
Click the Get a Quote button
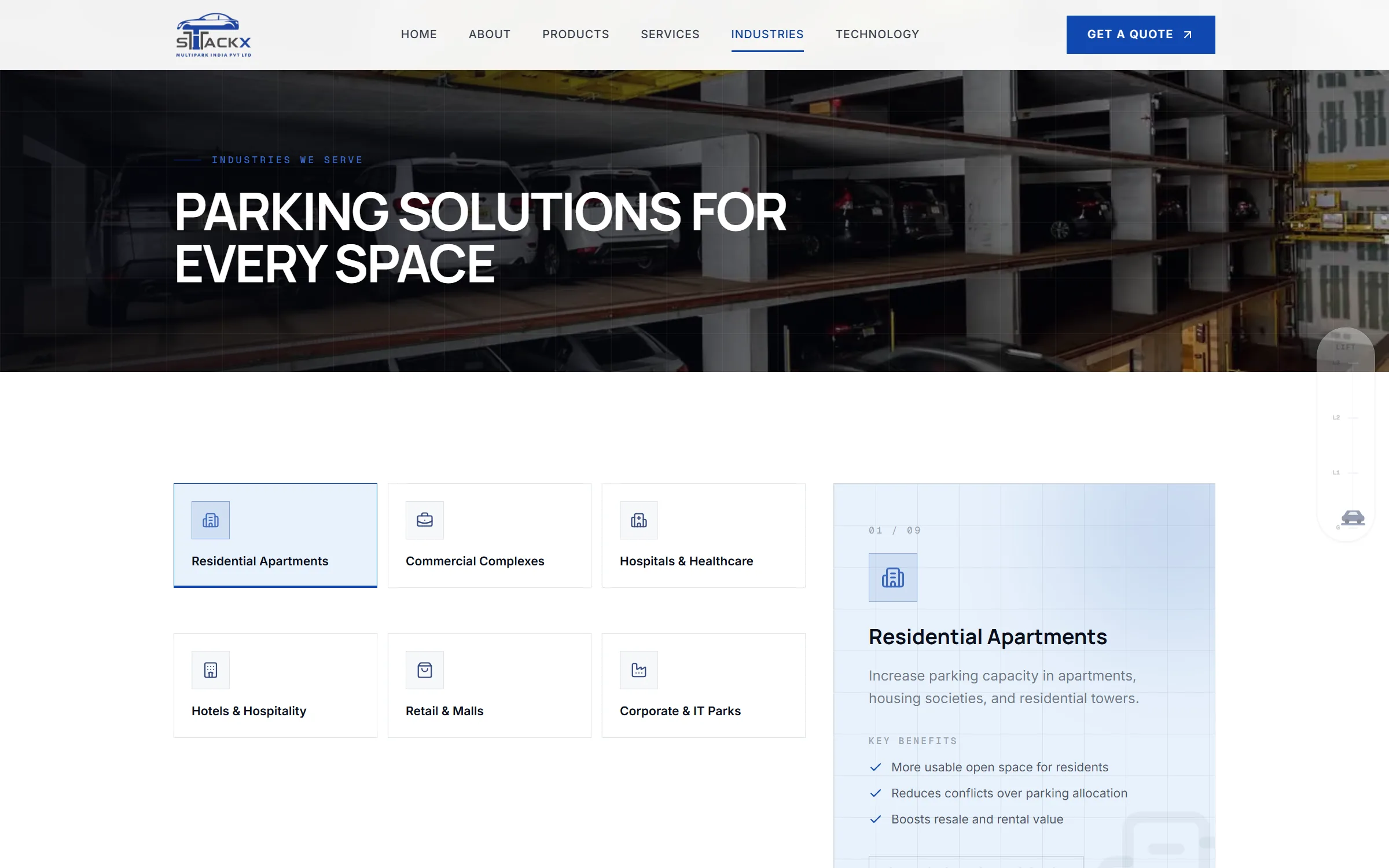coord(1141,35)
